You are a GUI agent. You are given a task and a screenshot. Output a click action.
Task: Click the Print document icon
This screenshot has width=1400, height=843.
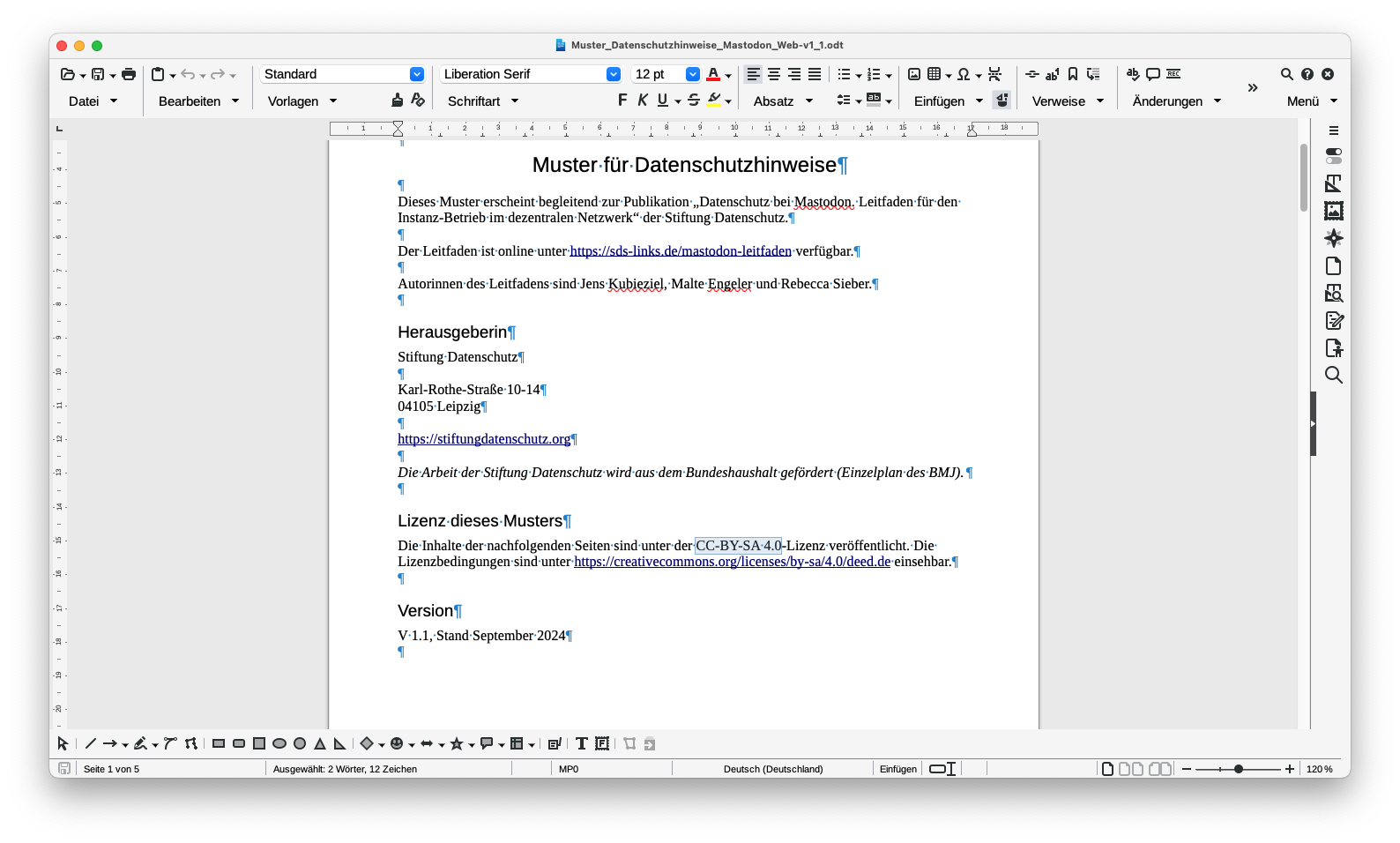129,74
